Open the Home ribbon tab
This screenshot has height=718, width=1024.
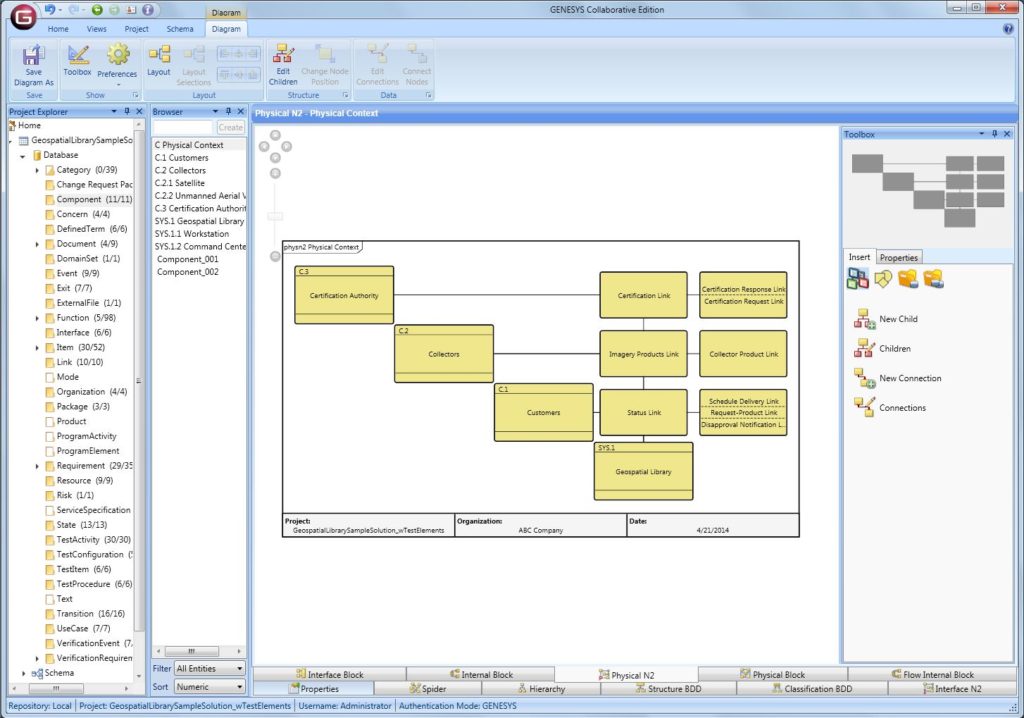tap(57, 29)
